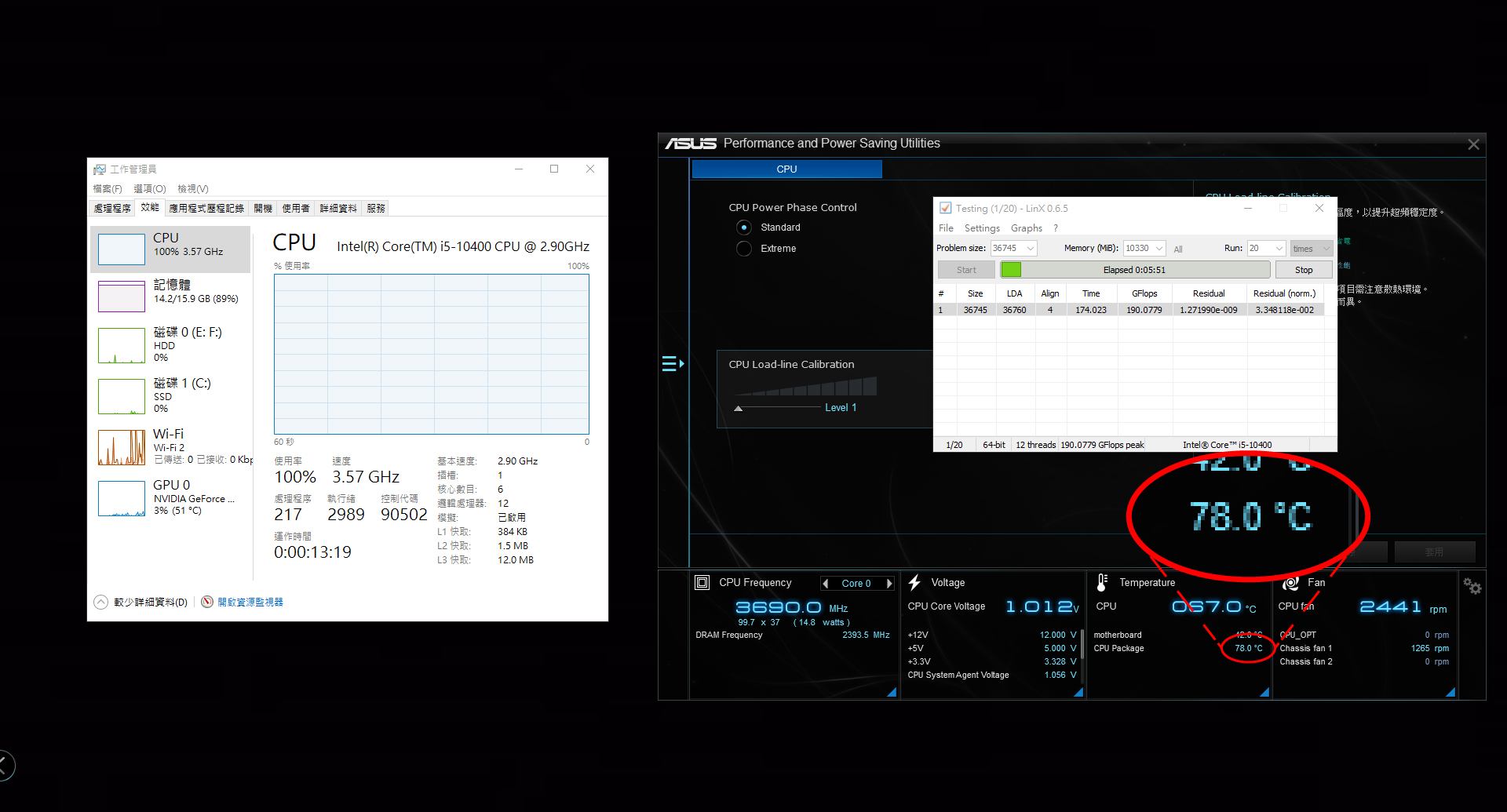
Task: Select Disk 0 (E: F:) HDD entry
Action: [x=171, y=344]
